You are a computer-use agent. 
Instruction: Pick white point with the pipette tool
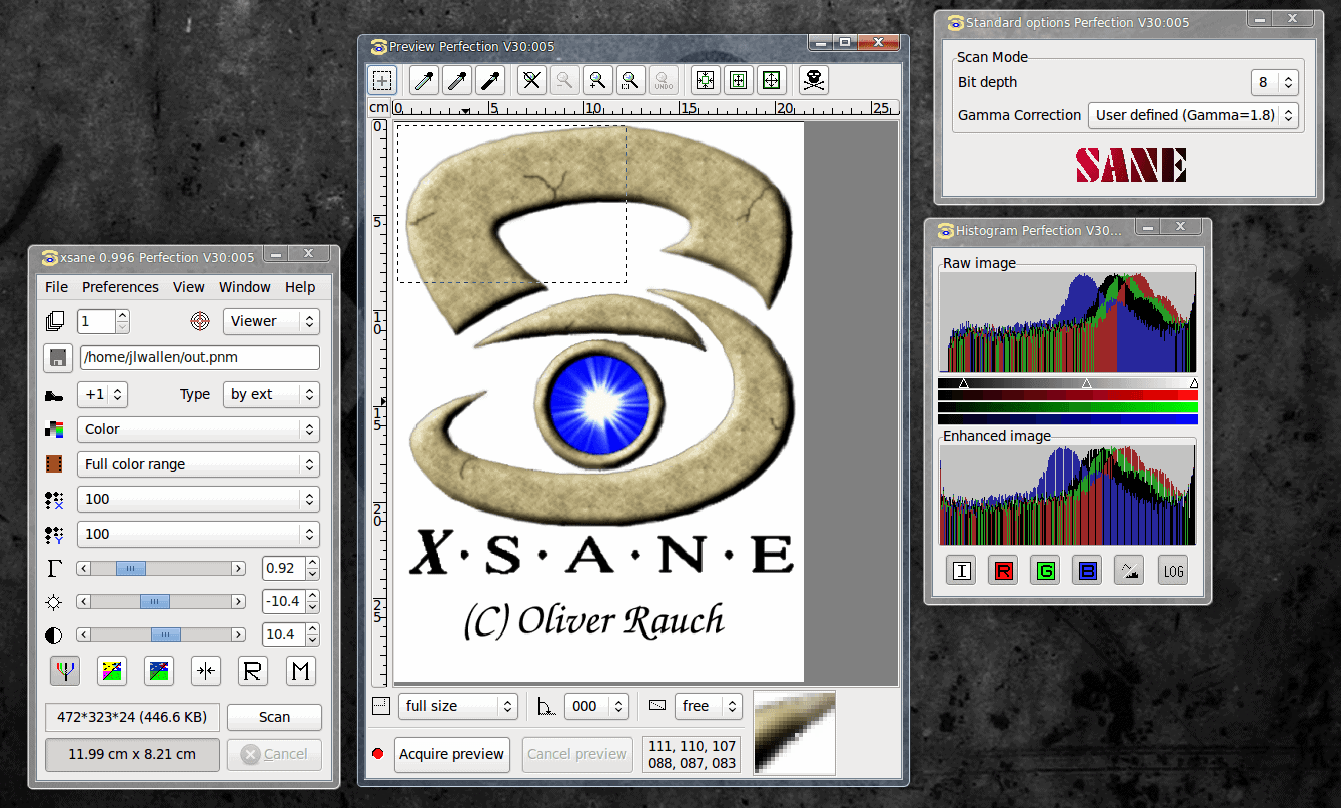coord(424,80)
